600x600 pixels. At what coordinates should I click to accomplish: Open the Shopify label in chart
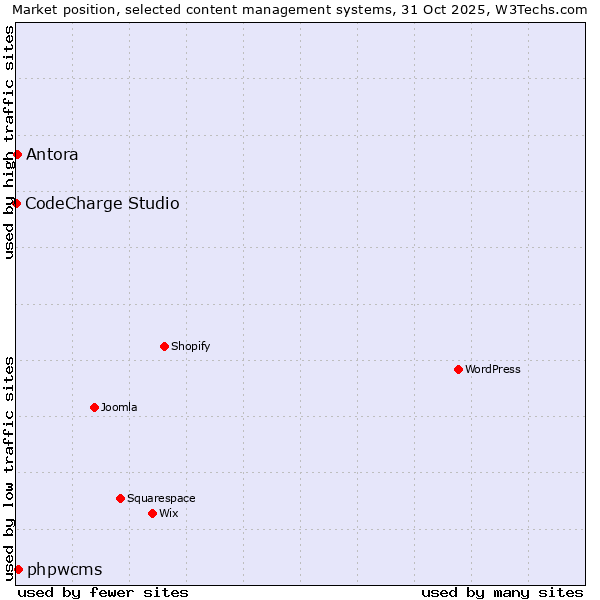click(190, 346)
